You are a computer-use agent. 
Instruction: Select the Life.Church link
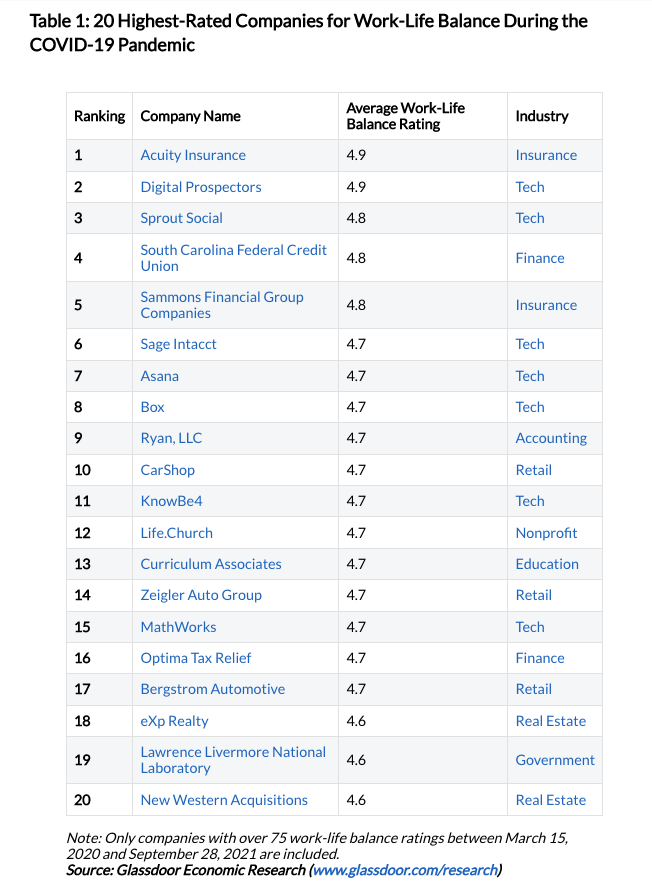coord(176,533)
